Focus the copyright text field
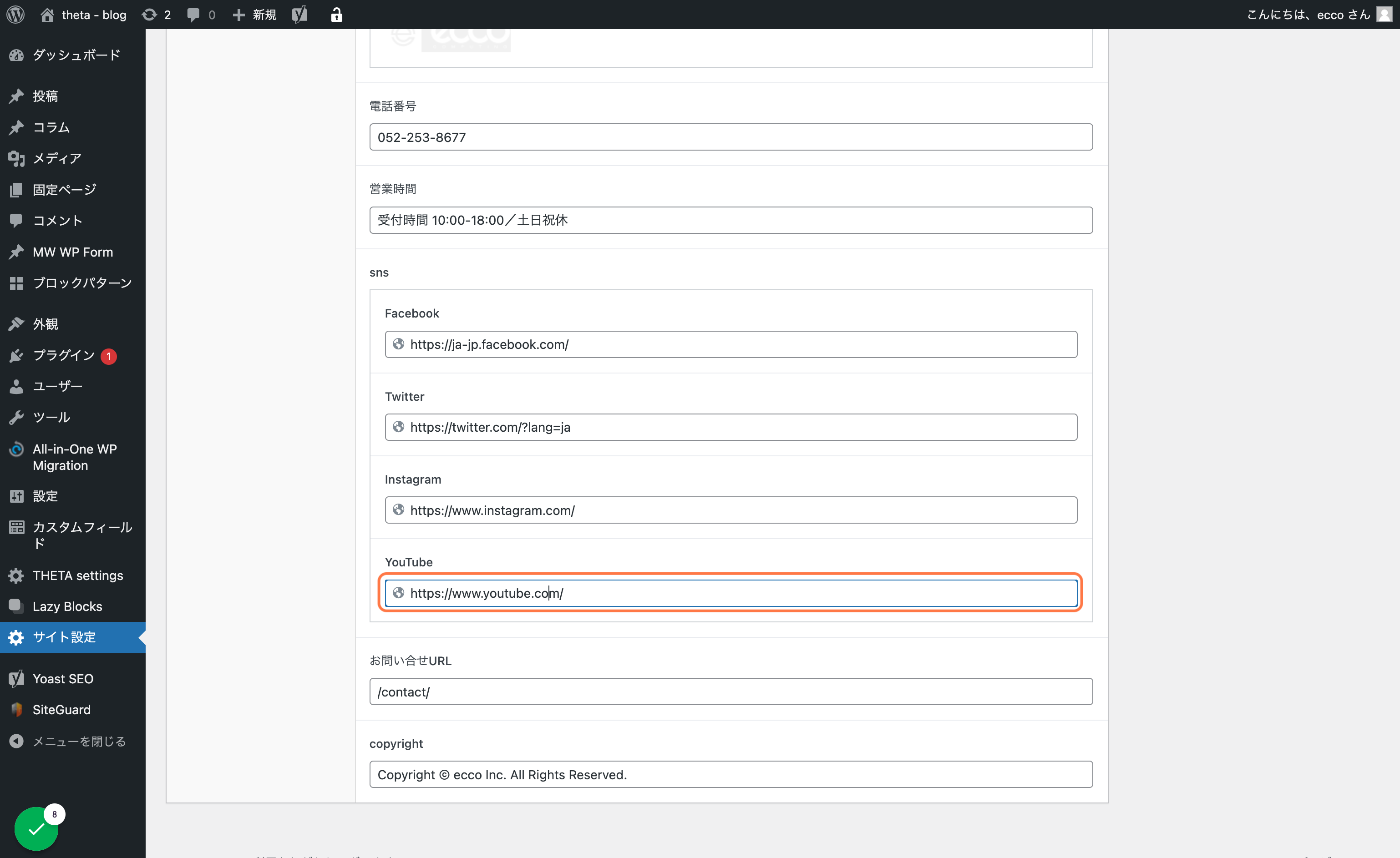 (730, 774)
